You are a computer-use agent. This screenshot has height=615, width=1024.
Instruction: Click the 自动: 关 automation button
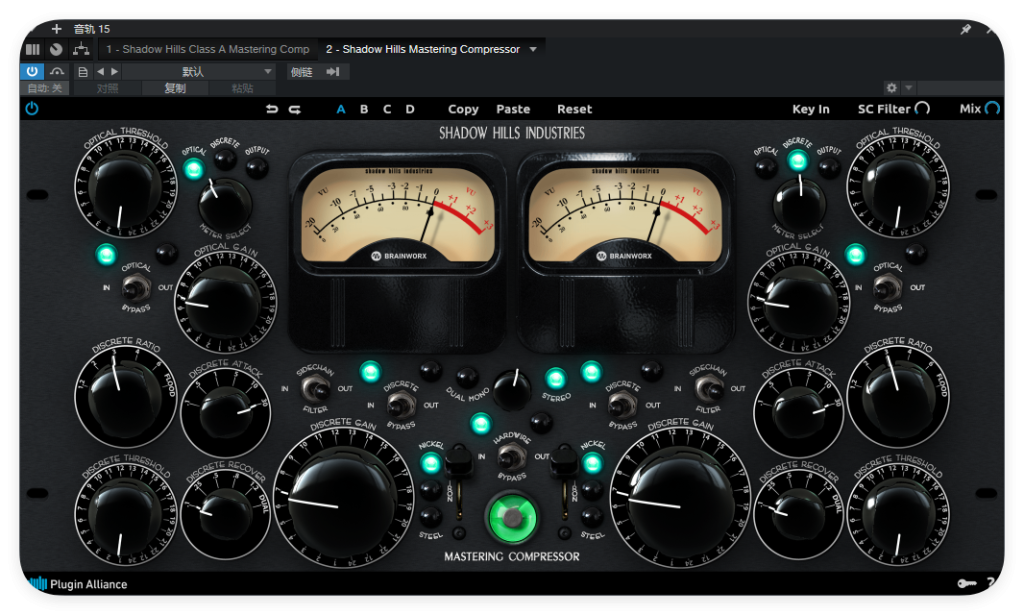[45, 88]
